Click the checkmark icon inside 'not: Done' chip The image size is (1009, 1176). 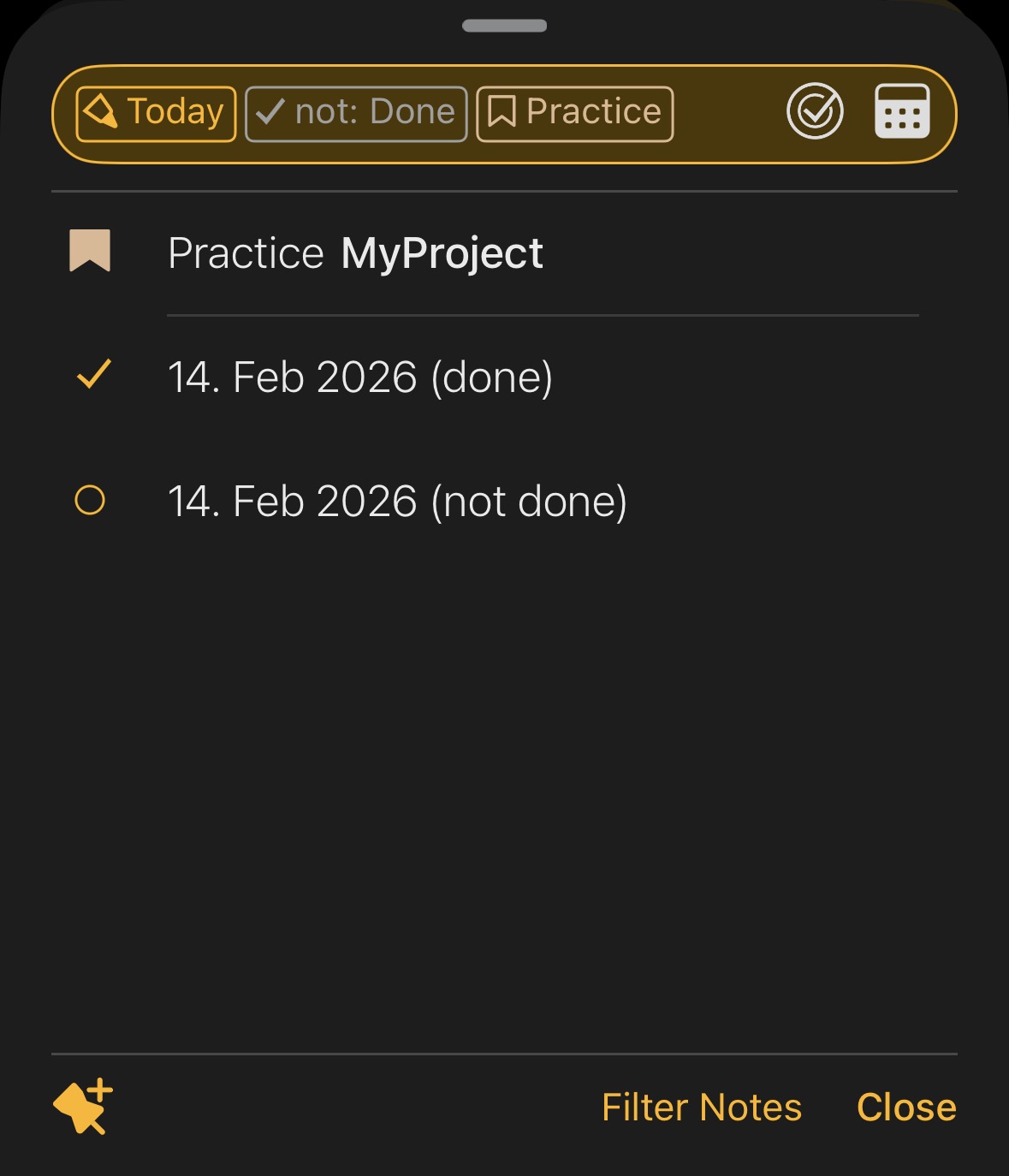tap(270, 112)
